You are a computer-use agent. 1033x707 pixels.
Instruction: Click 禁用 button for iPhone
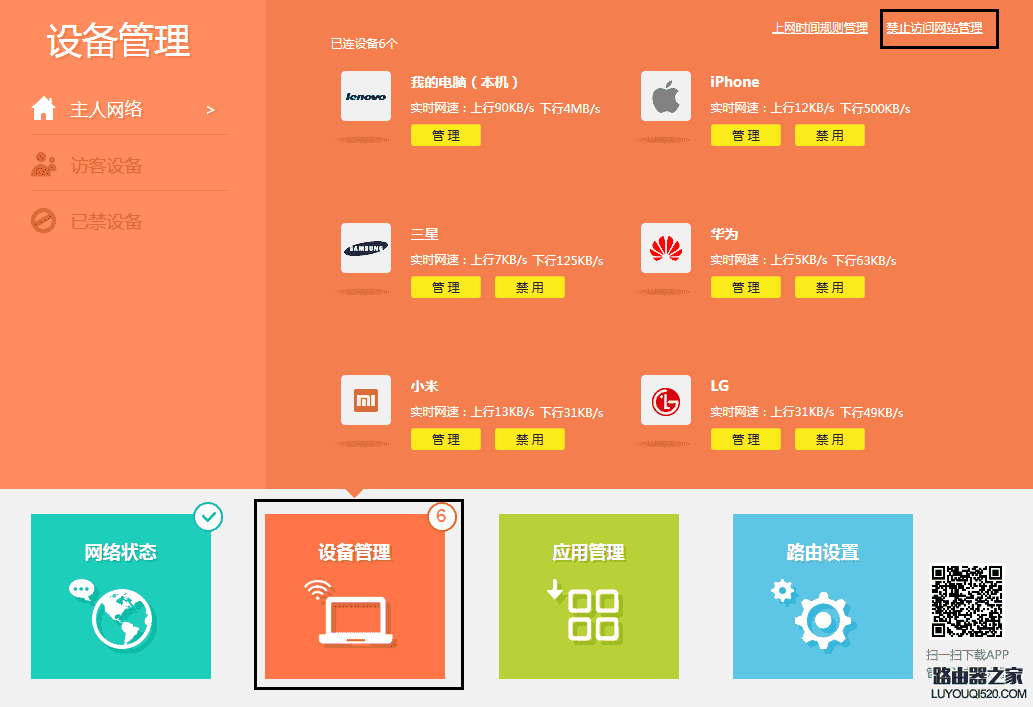[829, 135]
